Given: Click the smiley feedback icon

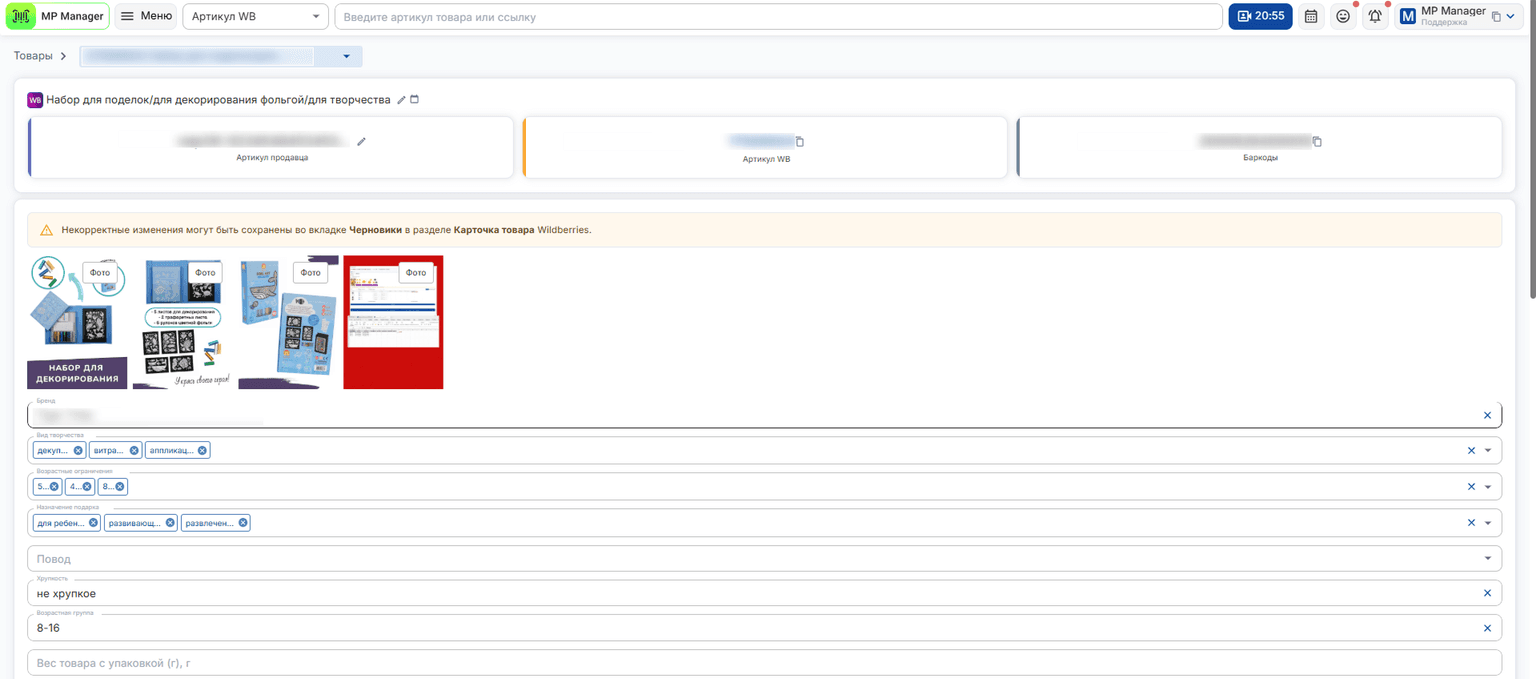Looking at the screenshot, I should tap(1343, 16).
